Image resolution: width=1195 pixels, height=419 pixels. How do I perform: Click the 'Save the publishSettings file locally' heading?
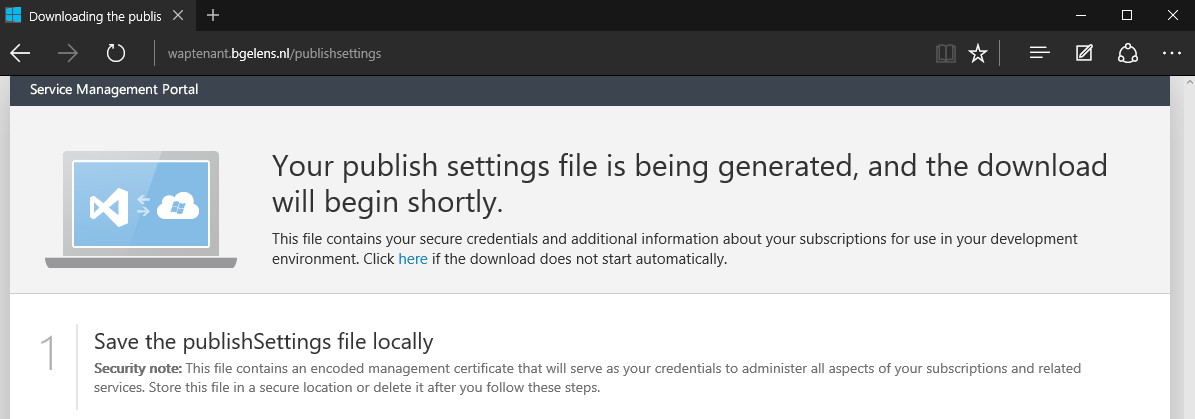pos(263,341)
